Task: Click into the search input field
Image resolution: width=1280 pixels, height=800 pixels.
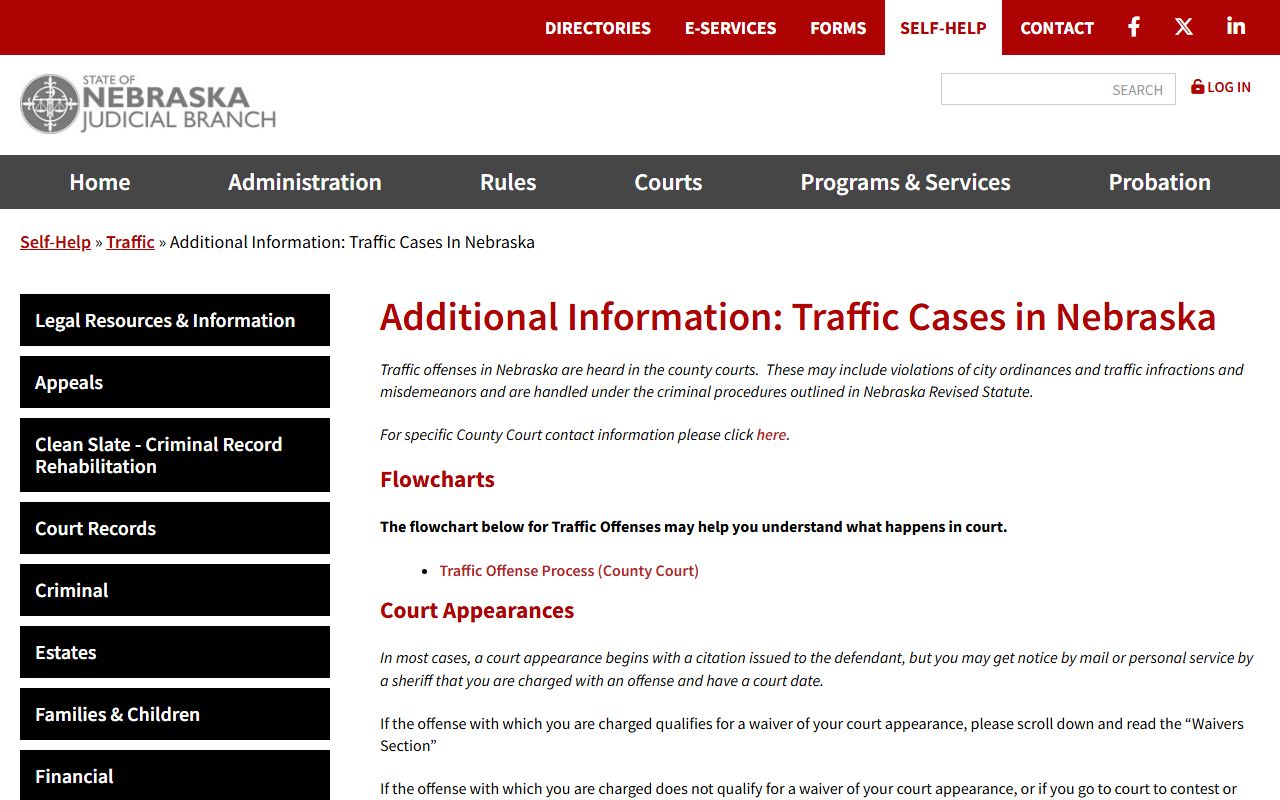Action: pyautogui.click(x=1058, y=89)
